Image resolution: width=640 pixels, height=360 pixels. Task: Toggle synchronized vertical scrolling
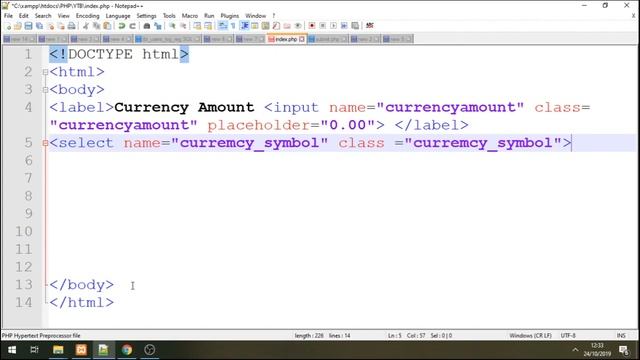tap(198, 26)
